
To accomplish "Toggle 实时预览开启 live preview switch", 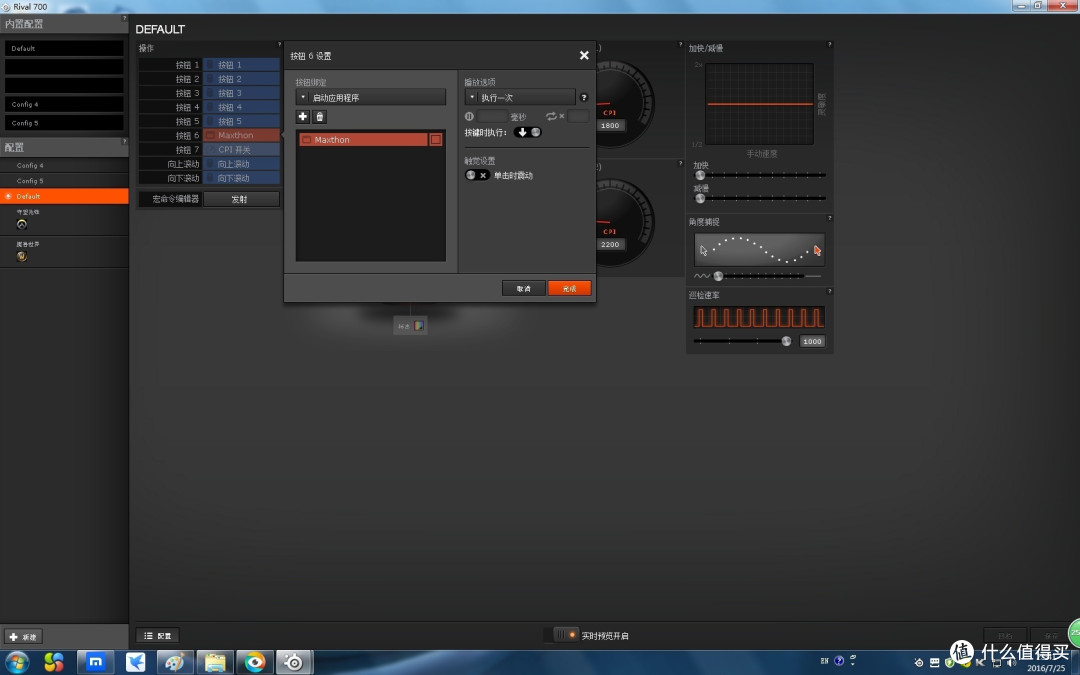I will coord(566,634).
